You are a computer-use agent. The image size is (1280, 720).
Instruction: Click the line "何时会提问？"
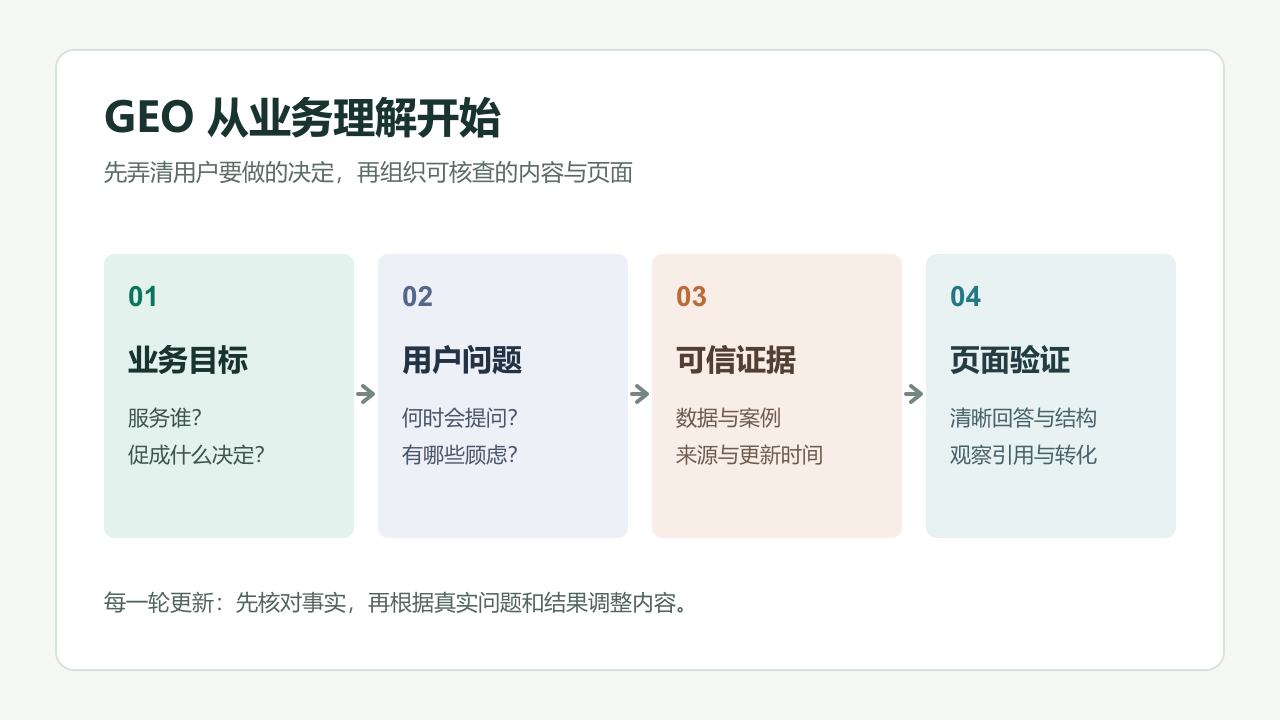[x=461, y=418]
